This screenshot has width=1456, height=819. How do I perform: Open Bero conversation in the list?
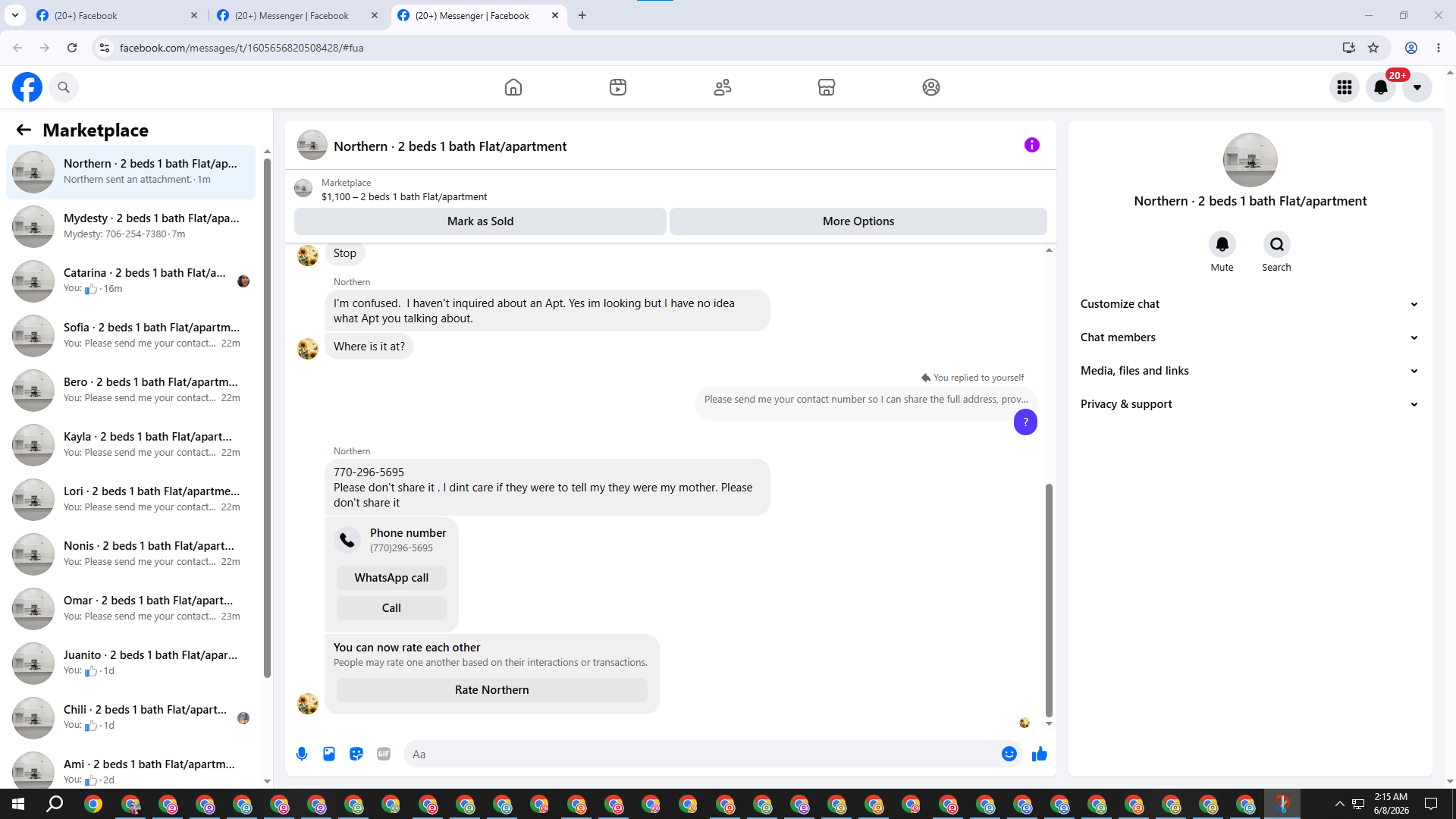[x=130, y=390]
